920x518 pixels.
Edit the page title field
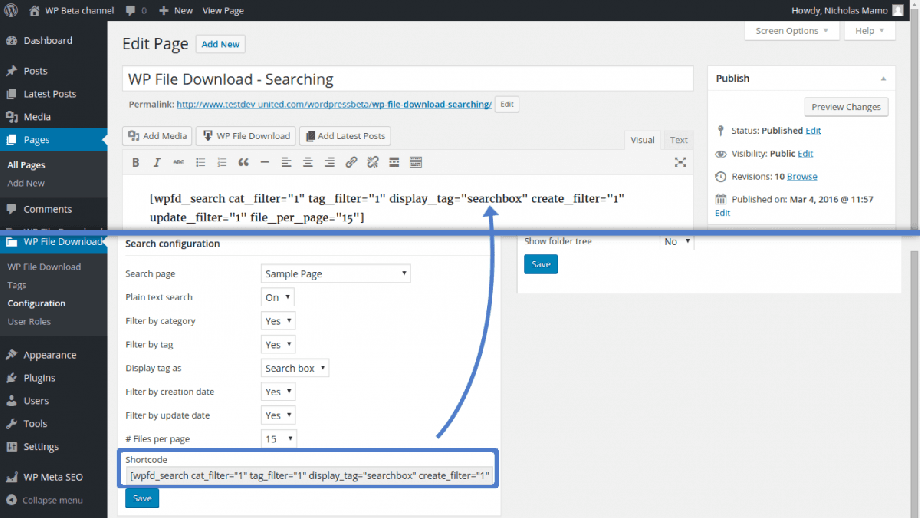408,79
